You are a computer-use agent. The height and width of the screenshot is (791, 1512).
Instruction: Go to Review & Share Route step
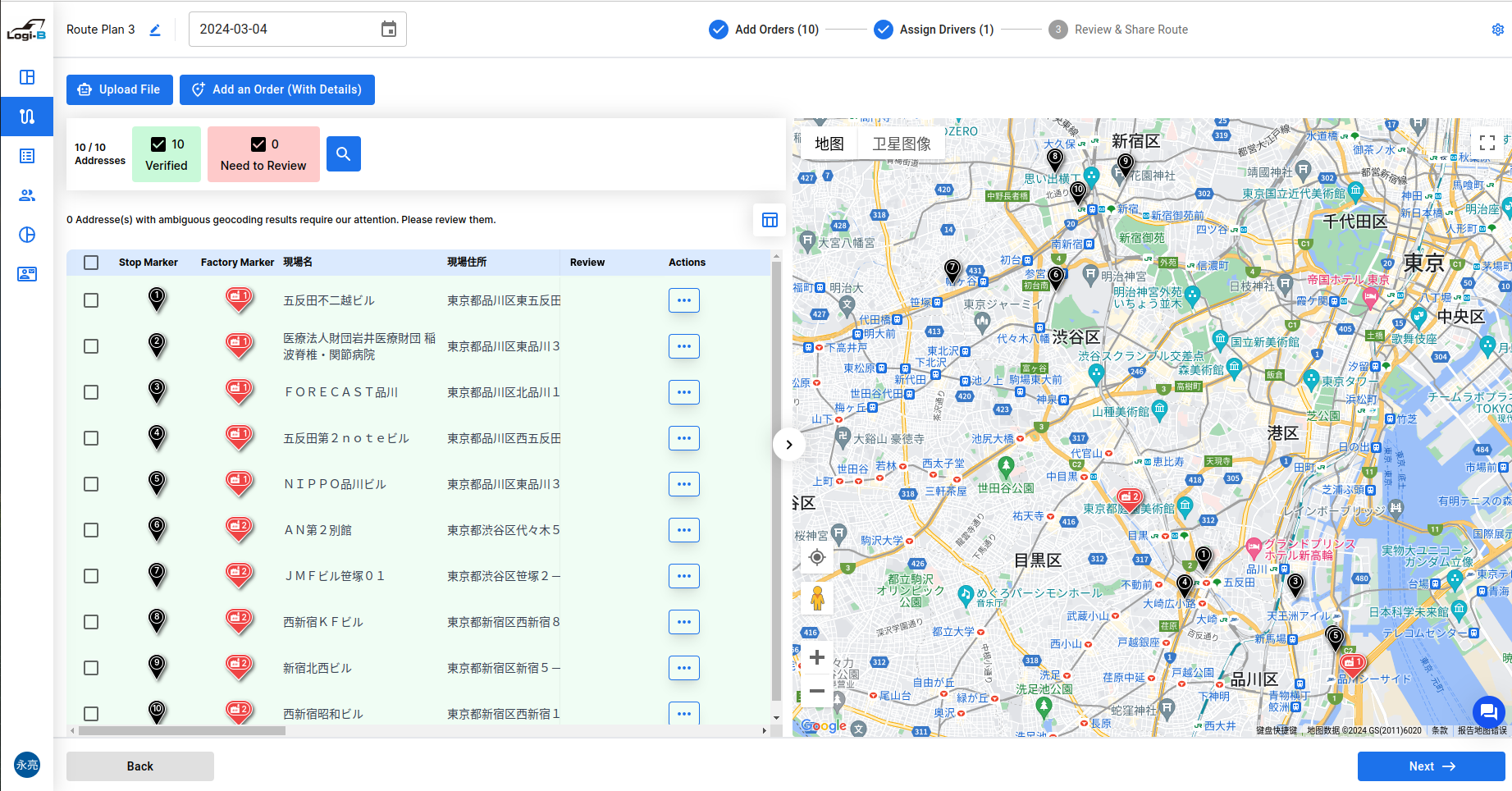click(1131, 30)
